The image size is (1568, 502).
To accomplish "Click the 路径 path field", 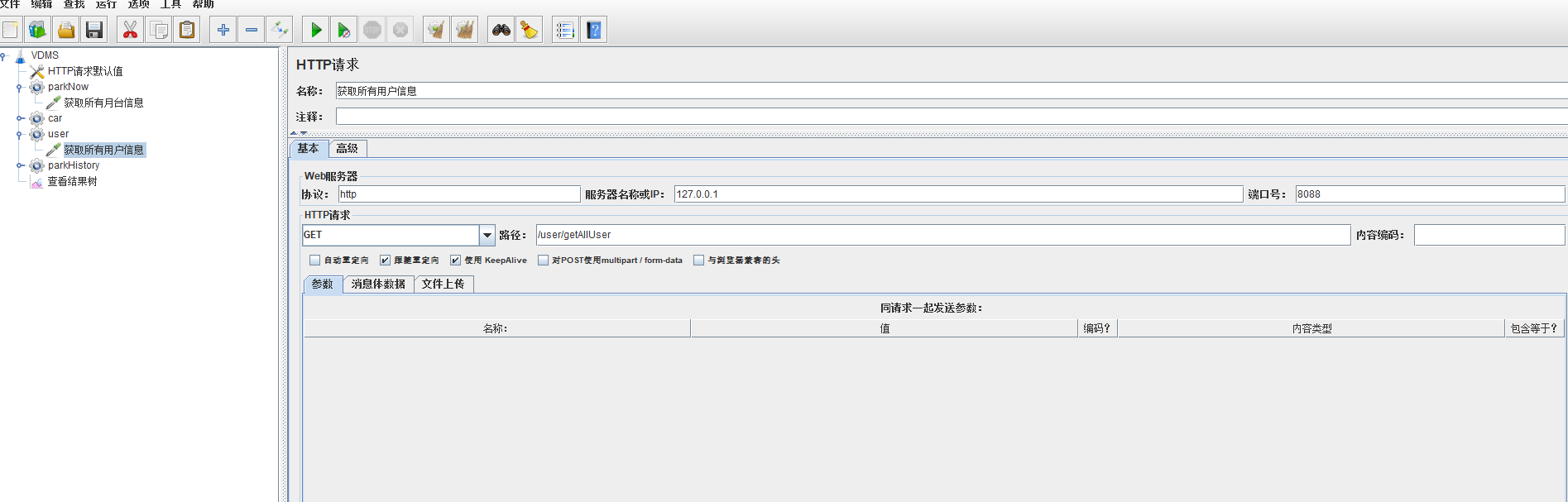I will pyautogui.click(x=943, y=235).
